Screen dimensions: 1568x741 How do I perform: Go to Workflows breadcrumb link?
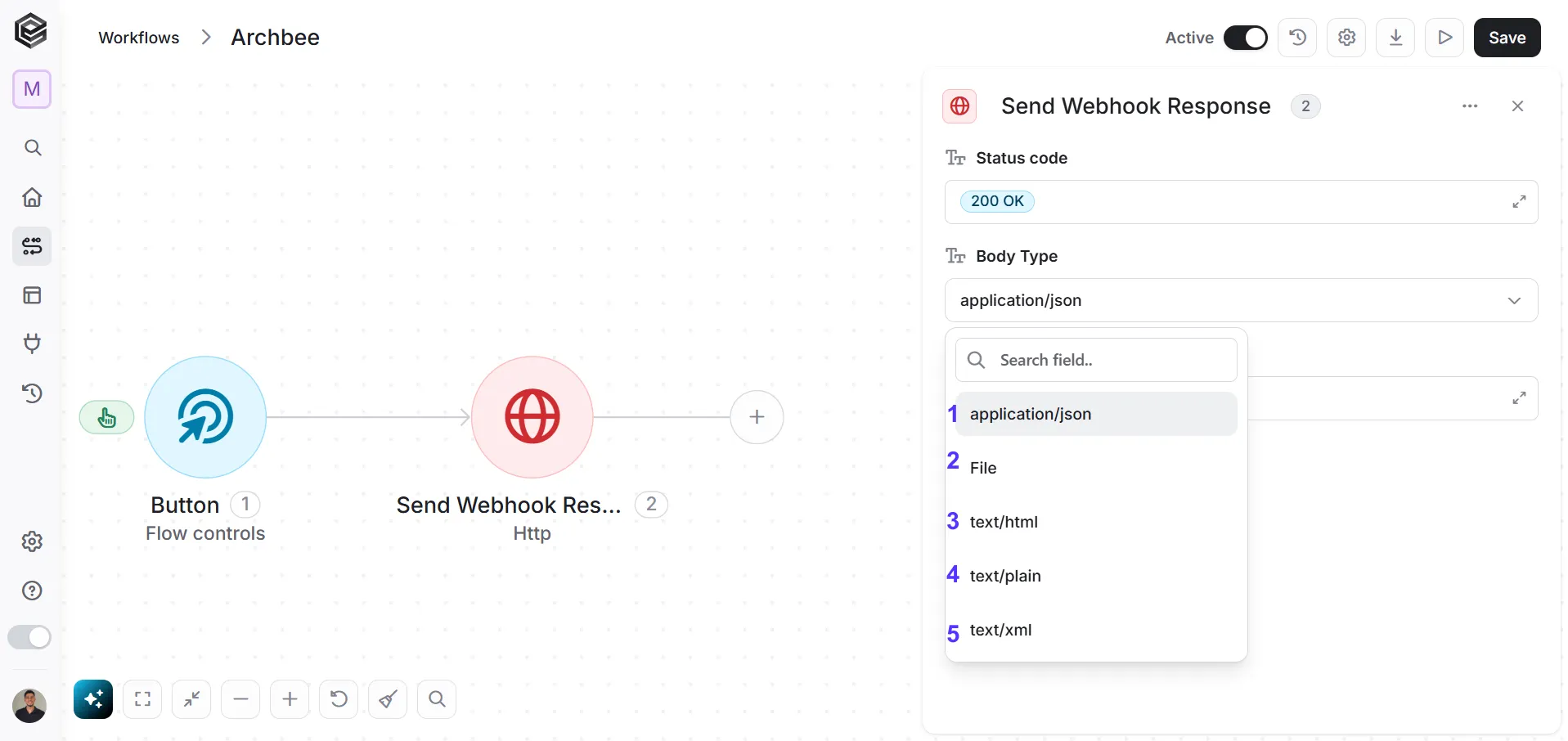(x=139, y=38)
